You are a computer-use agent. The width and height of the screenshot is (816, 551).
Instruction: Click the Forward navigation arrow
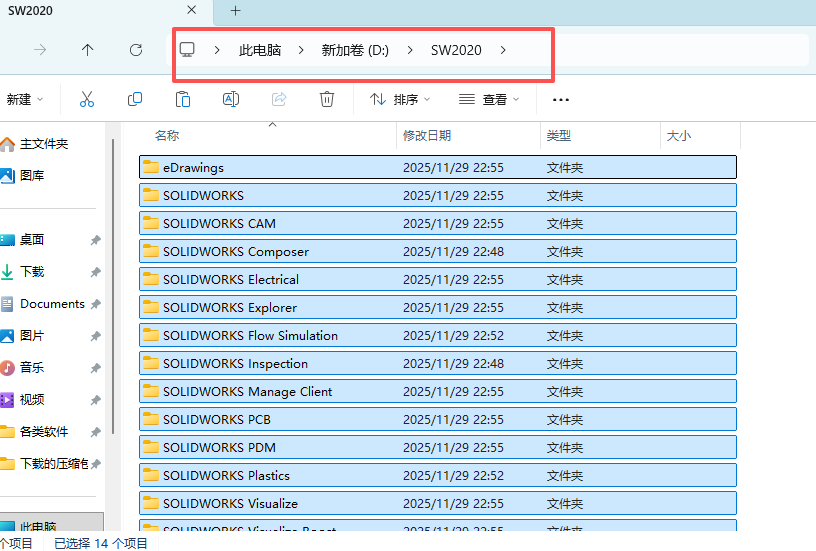(40, 50)
